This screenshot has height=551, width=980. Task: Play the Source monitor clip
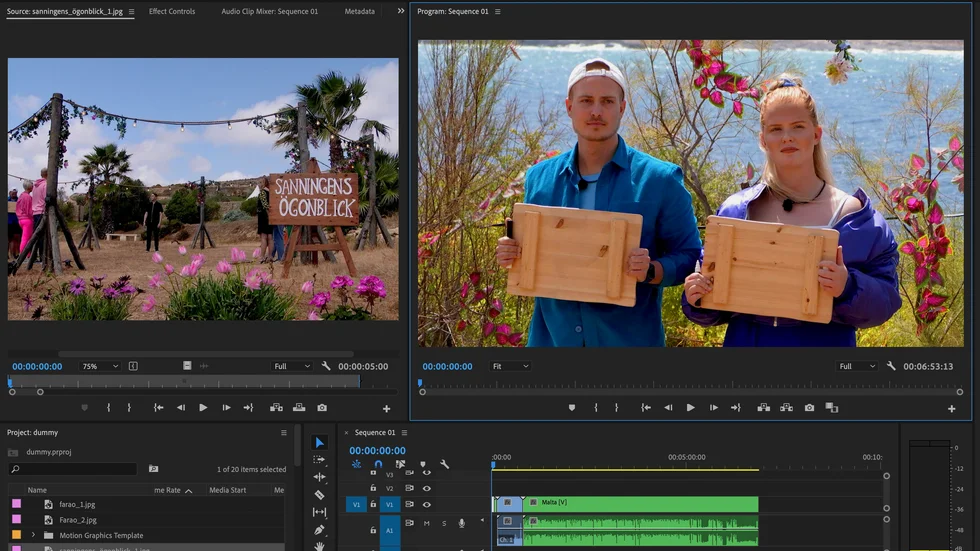point(203,408)
